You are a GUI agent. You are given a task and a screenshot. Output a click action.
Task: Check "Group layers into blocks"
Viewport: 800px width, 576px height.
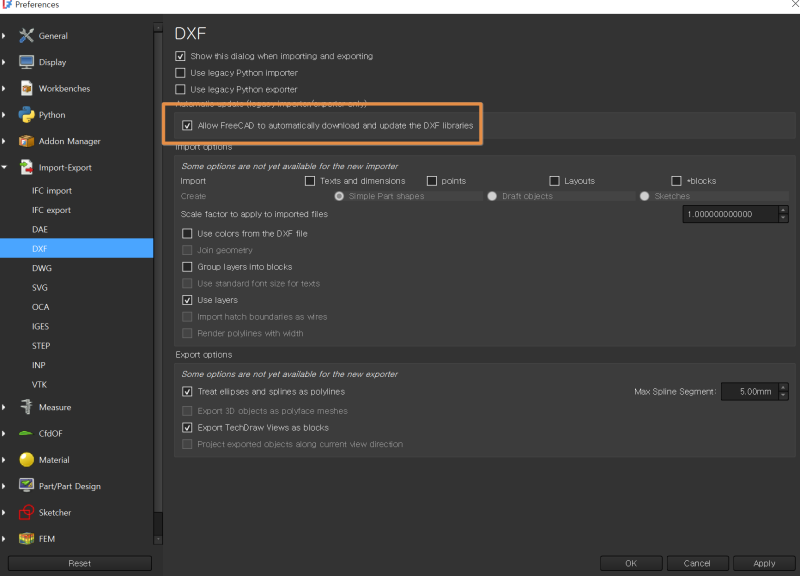[x=186, y=266]
